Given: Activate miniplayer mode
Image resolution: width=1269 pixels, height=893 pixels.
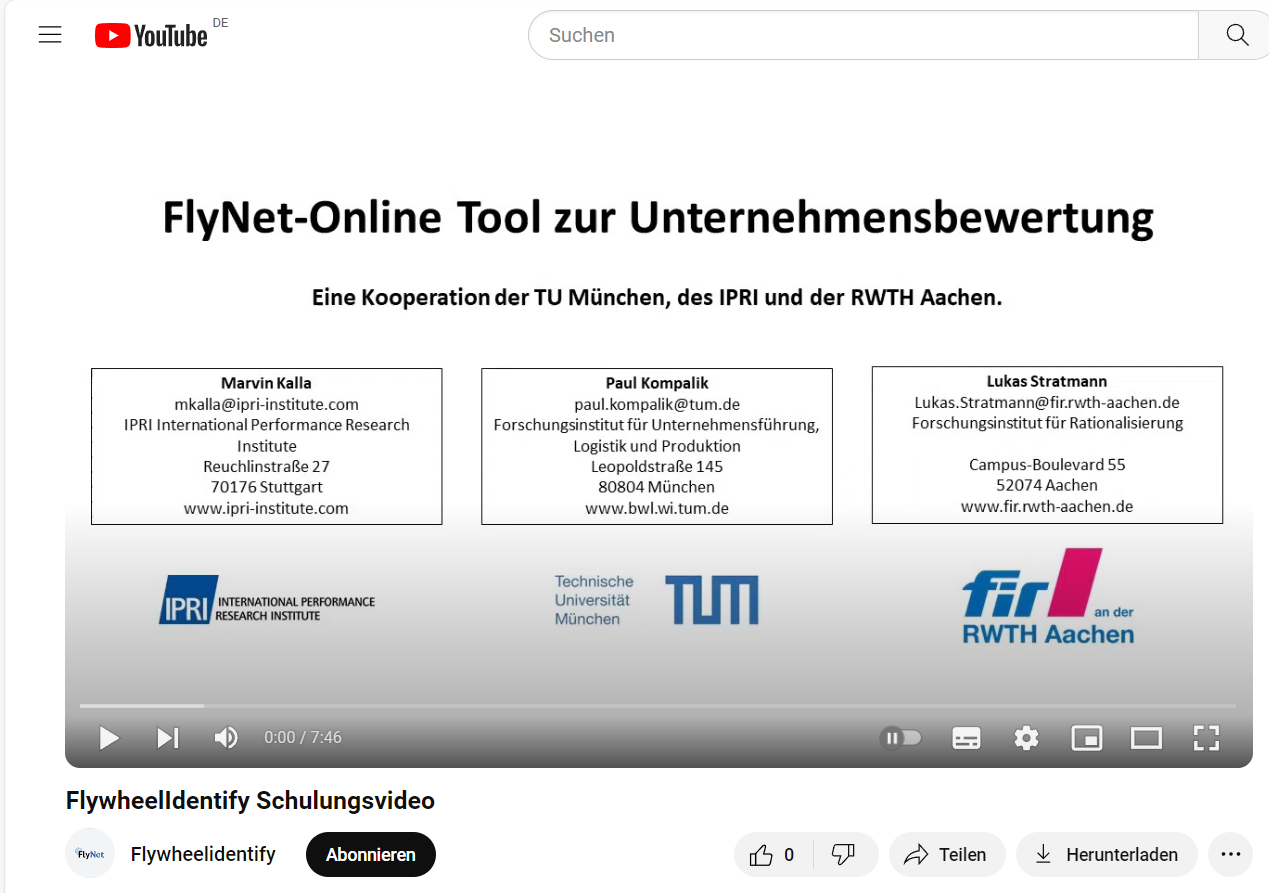Looking at the screenshot, I should (x=1086, y=737).
